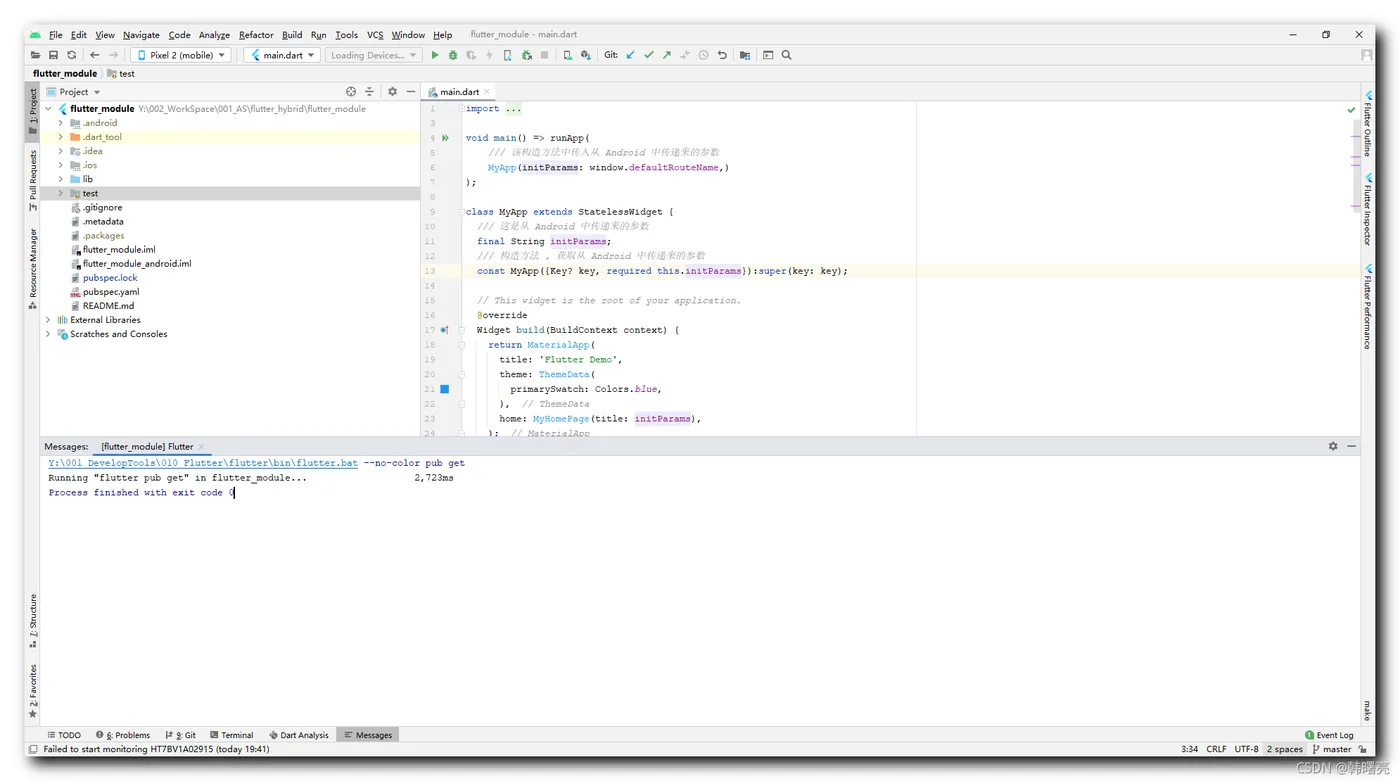Click the Collapse All icon in Project panel

369,91
